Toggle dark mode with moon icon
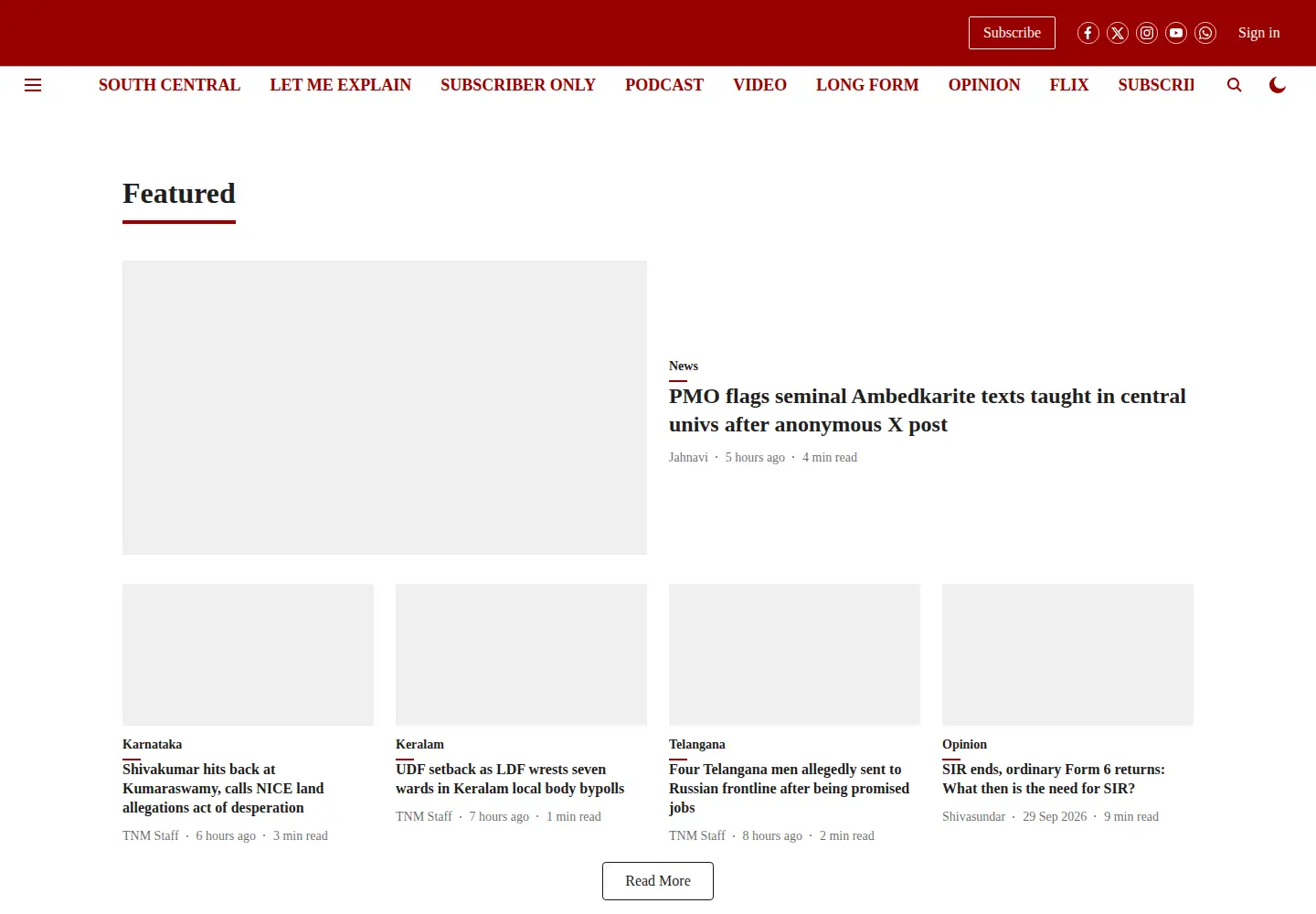1316x914 pixels. (x=1278, y=85)
